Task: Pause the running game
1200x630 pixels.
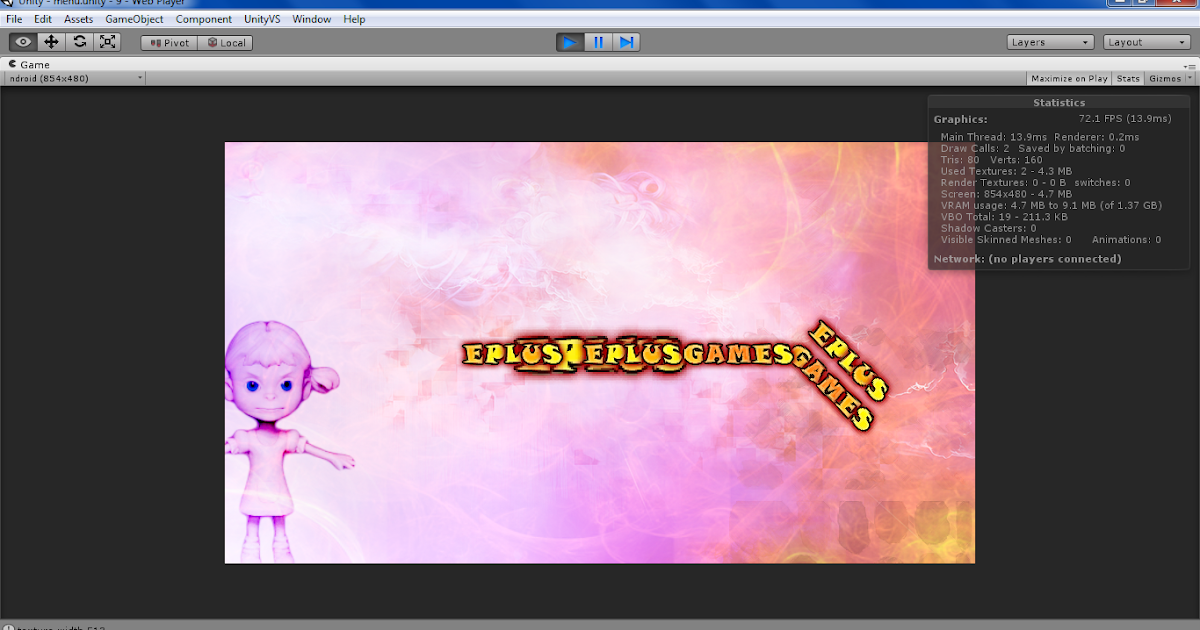Action: [x=598, y=41]
